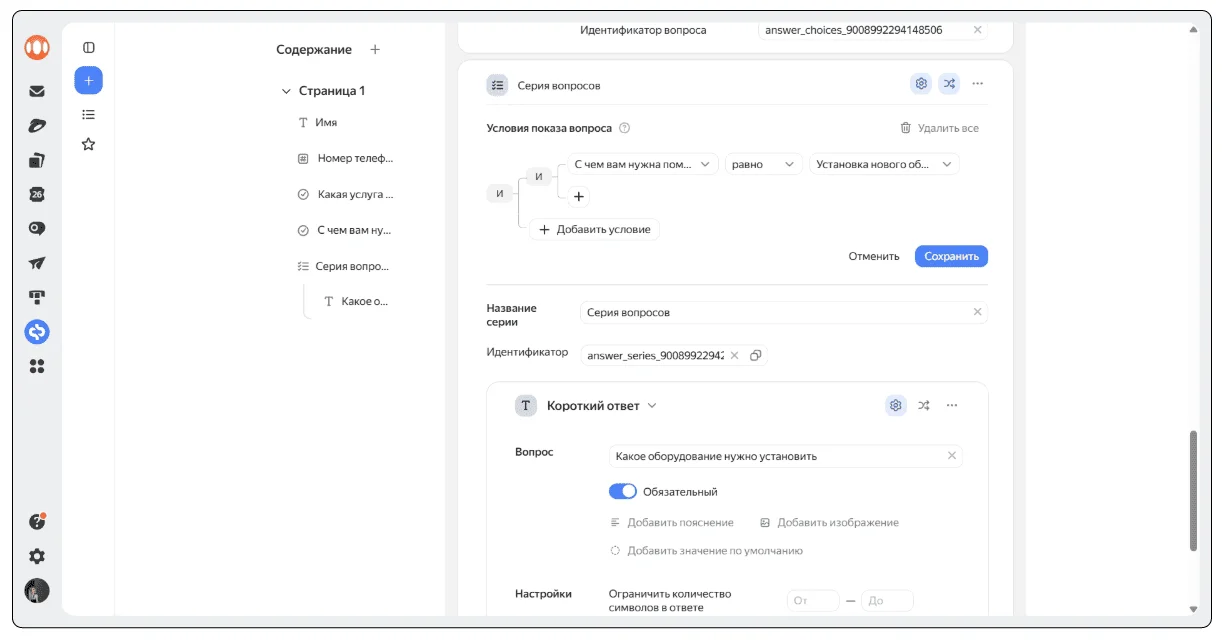The height and width of the screenshot is (643, 1222).
Task: Add item next to Содержание heading
Action: click(375, 49)
